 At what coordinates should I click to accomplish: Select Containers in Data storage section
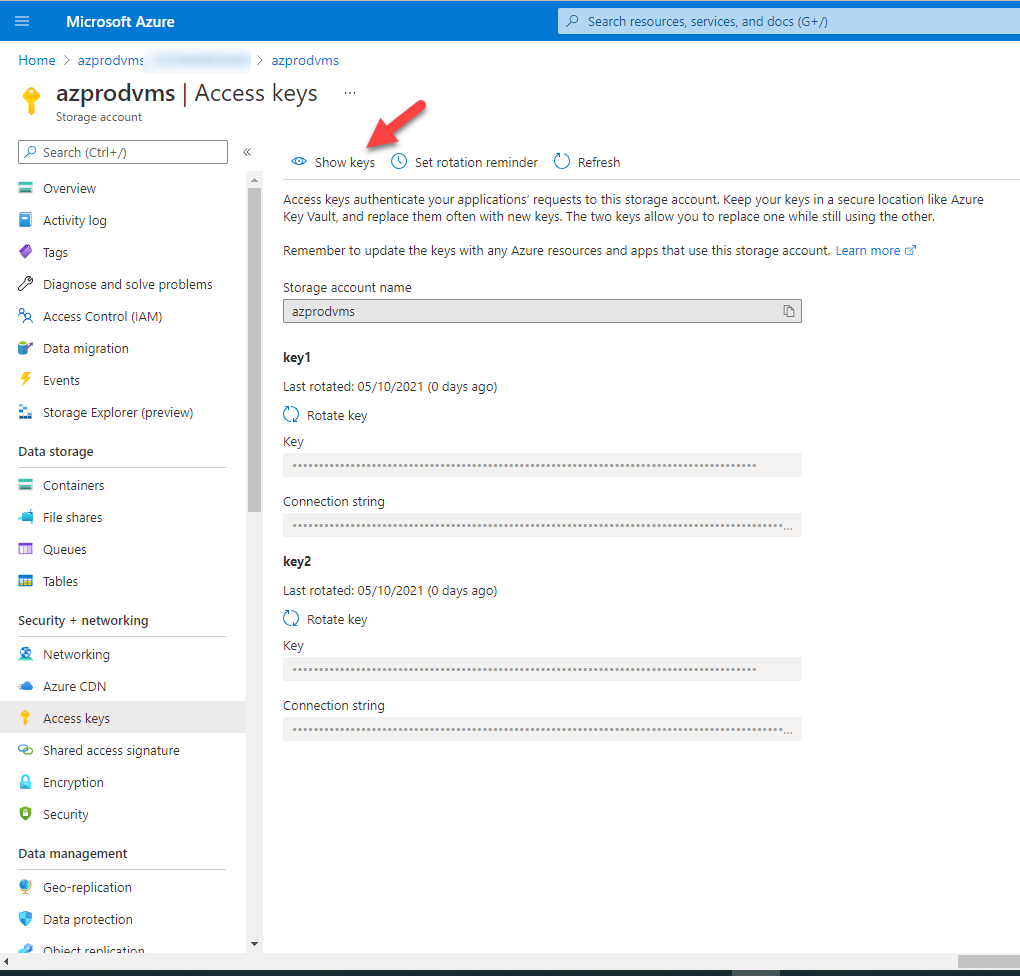[x=73, y=485]
